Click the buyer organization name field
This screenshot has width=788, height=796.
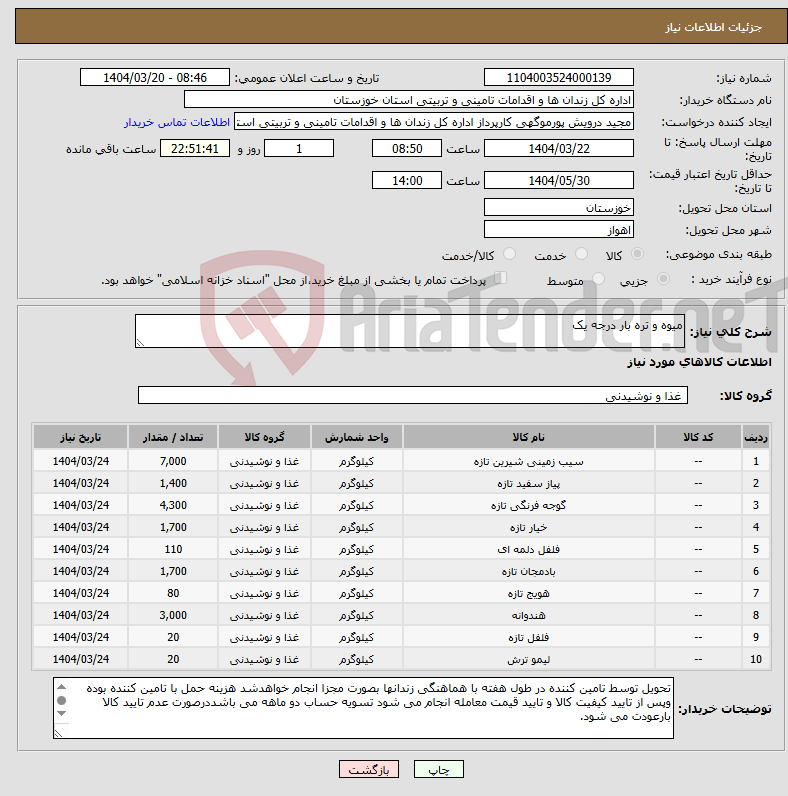click(x=409, y=100)
